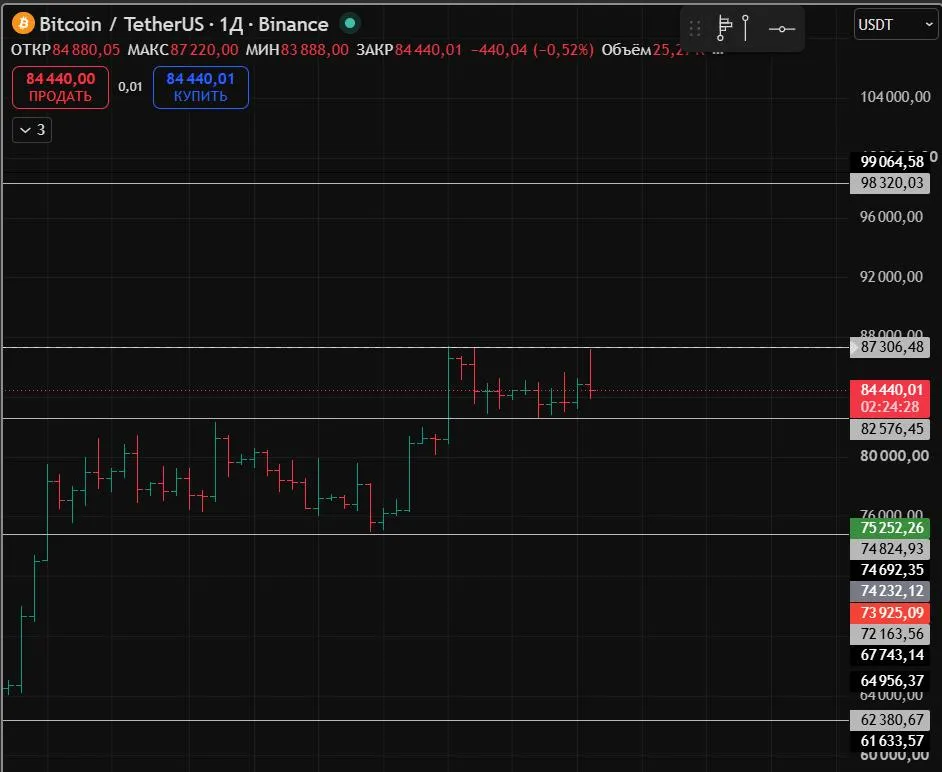Click the blue КУПИТЬ 84 440,01 button

point(201,87)
